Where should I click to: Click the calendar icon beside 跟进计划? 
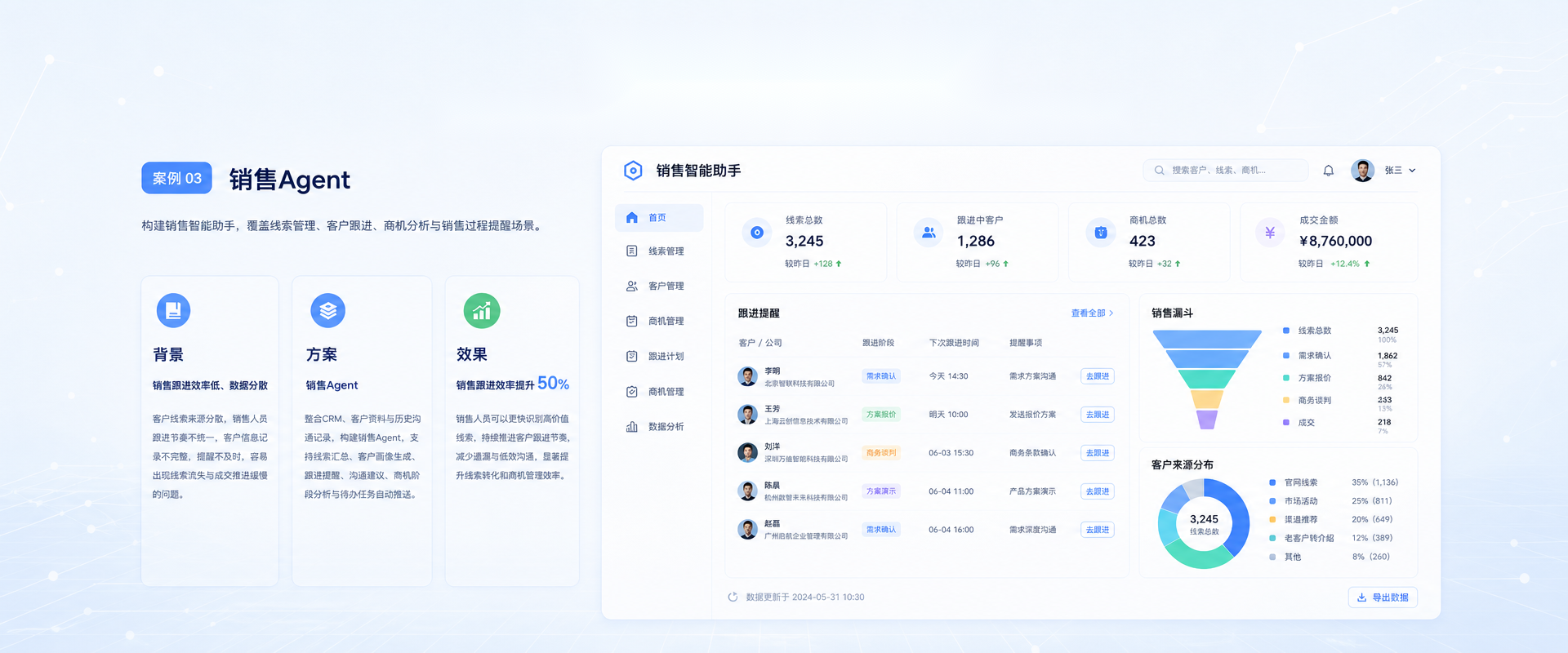pos(632,357)
